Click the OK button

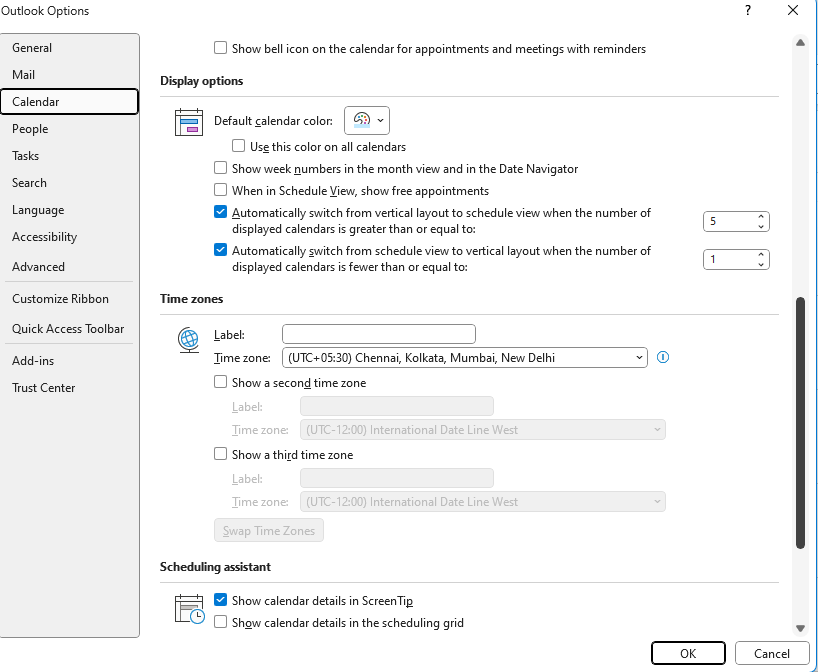point(688,653)
